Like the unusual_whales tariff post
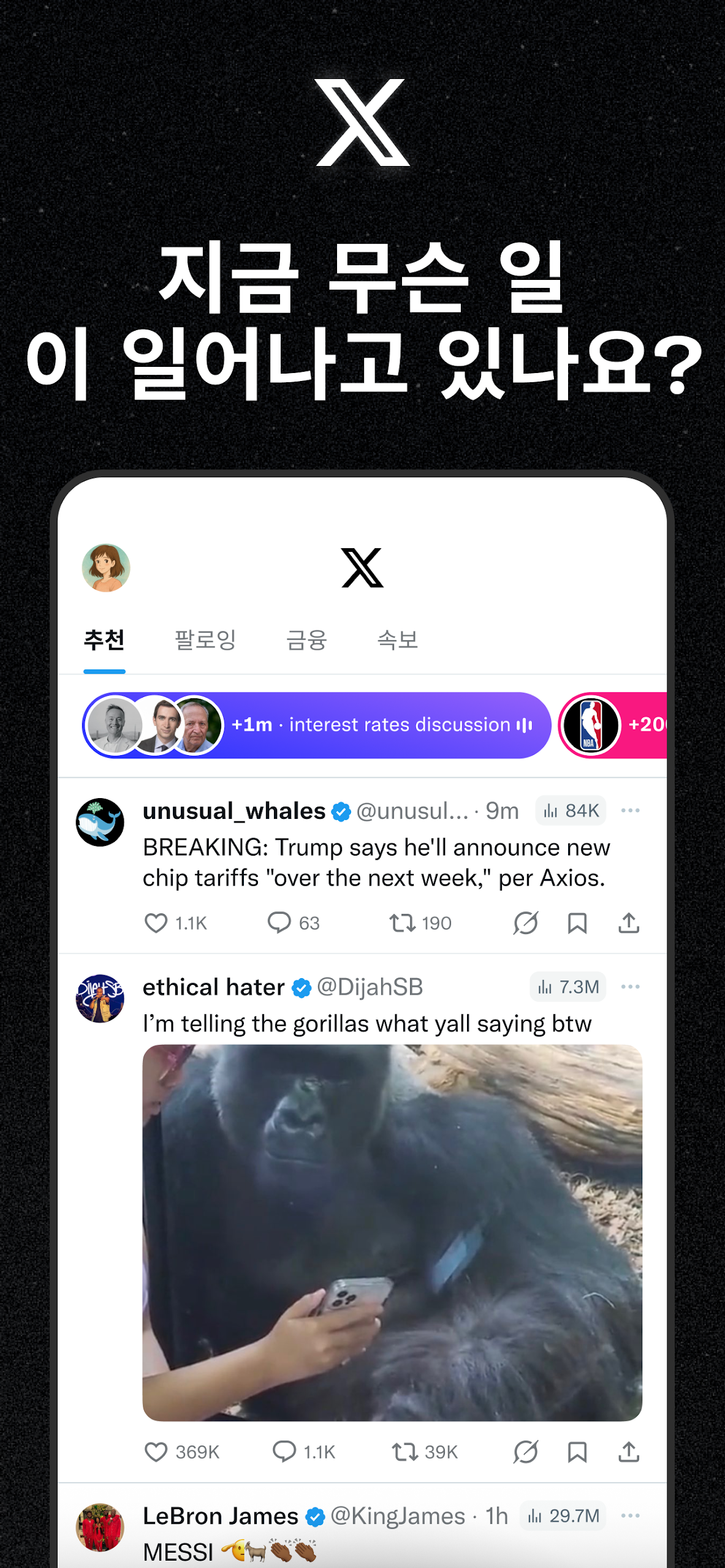Image resolution: width=725 pixels, height=1568 pixels. click(x=156, y=922)
